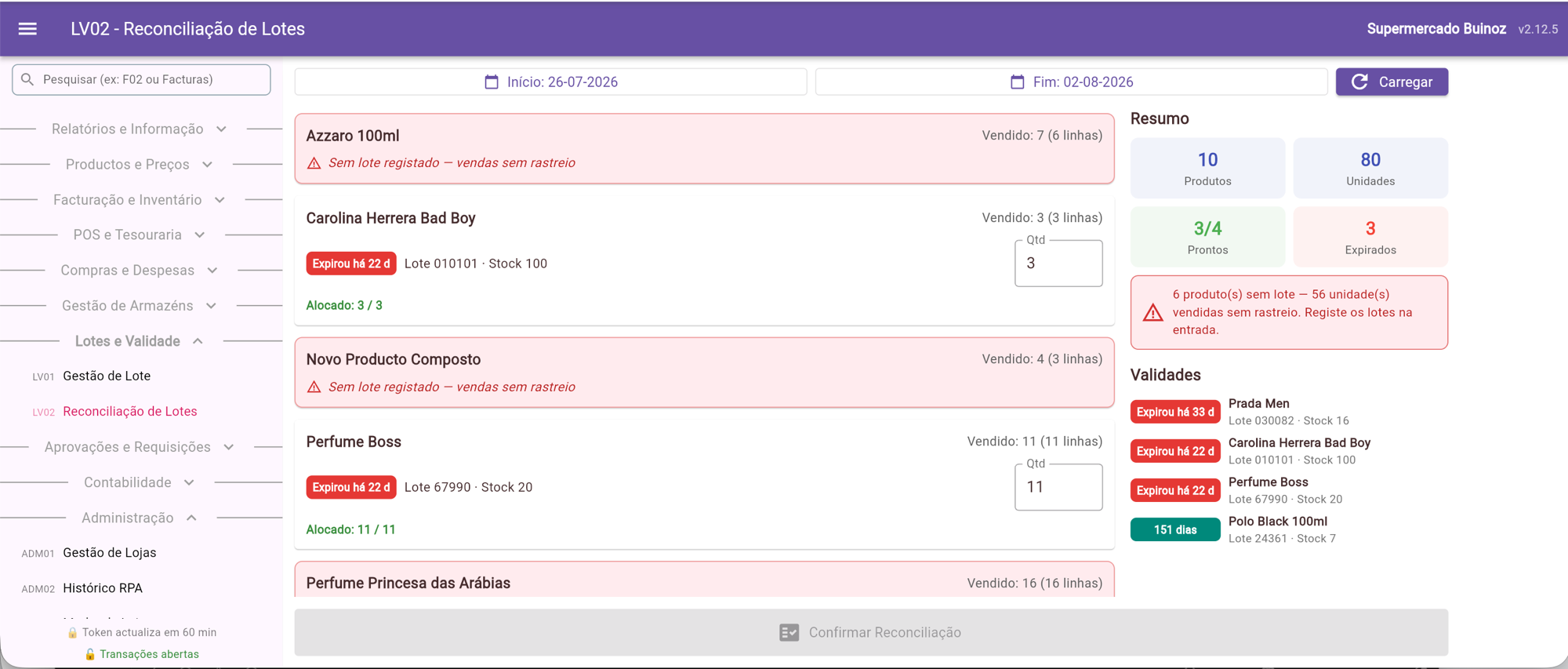Click Perfume Boss in Validades list

point(1269,482)
